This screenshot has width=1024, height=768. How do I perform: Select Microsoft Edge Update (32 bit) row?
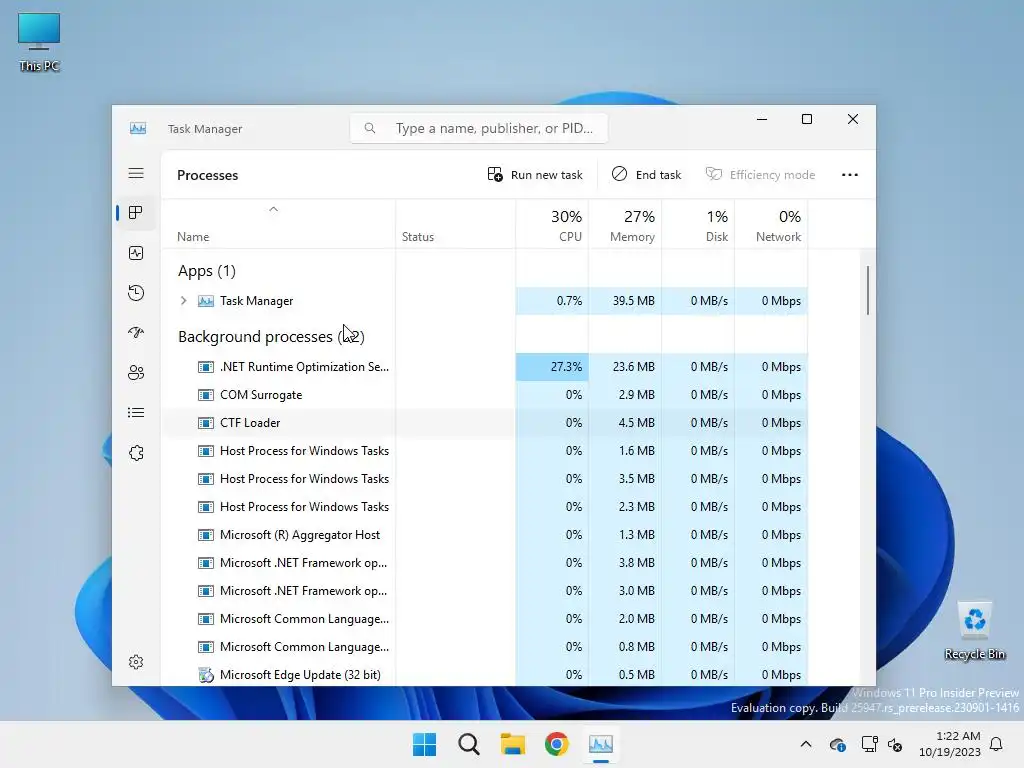[x=484, y=675]
